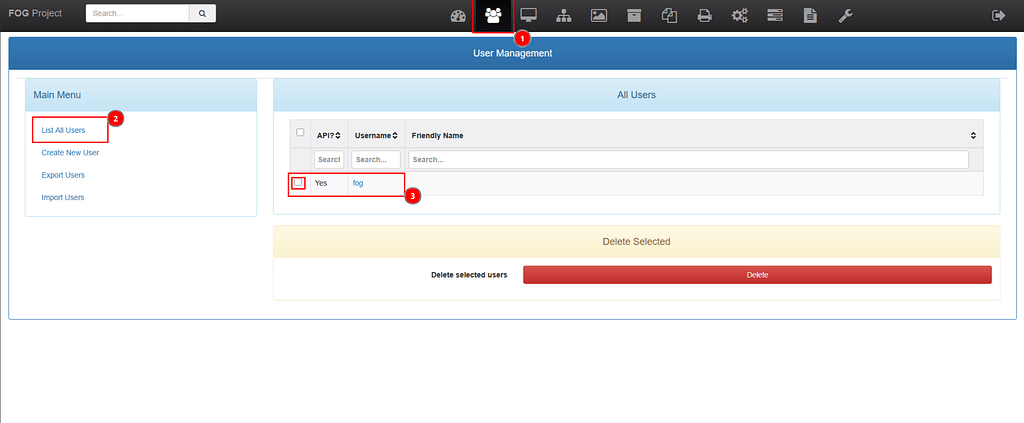Image resolution: width=1024 pixels, height=423 pixels.
Task: Check the checkbox for user fog
Action: 298,183
